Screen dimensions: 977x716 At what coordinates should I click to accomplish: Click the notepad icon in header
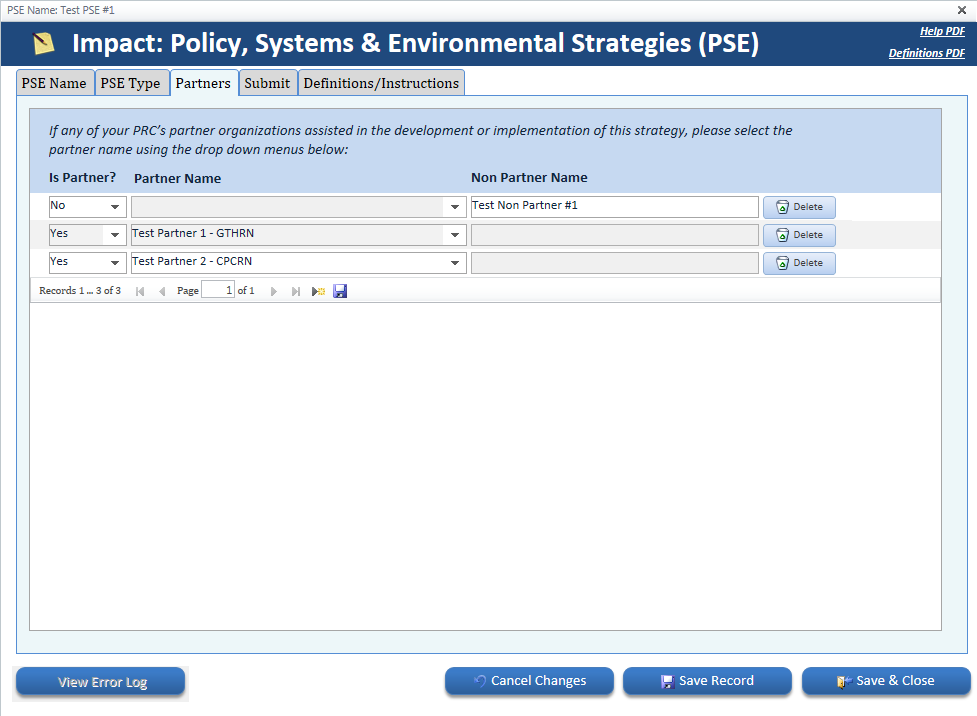pos(43,44)
